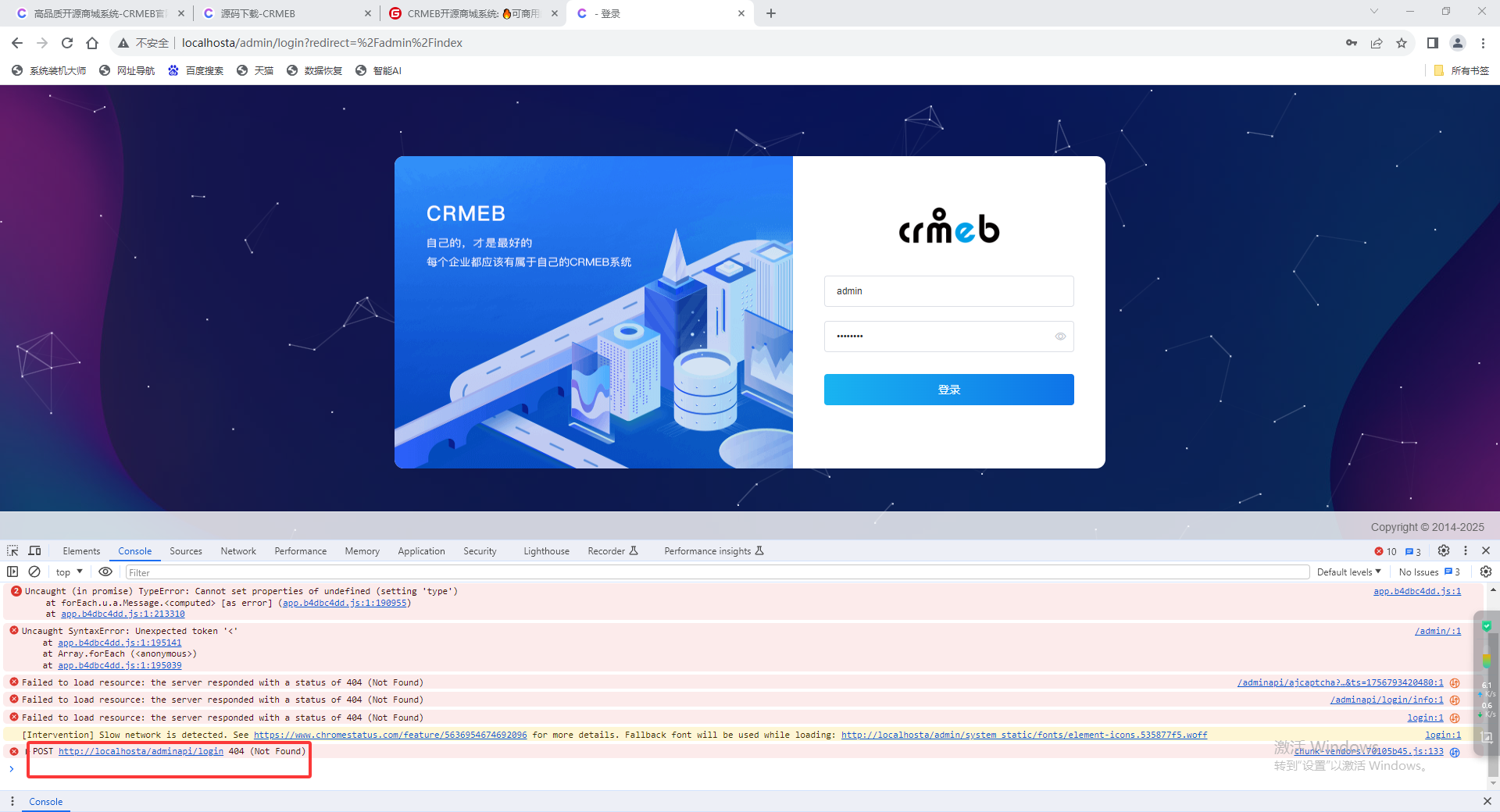This screenshot has height=812, width=1500.
Task: Select the drawer Console tab
Action: click(46, 802)
